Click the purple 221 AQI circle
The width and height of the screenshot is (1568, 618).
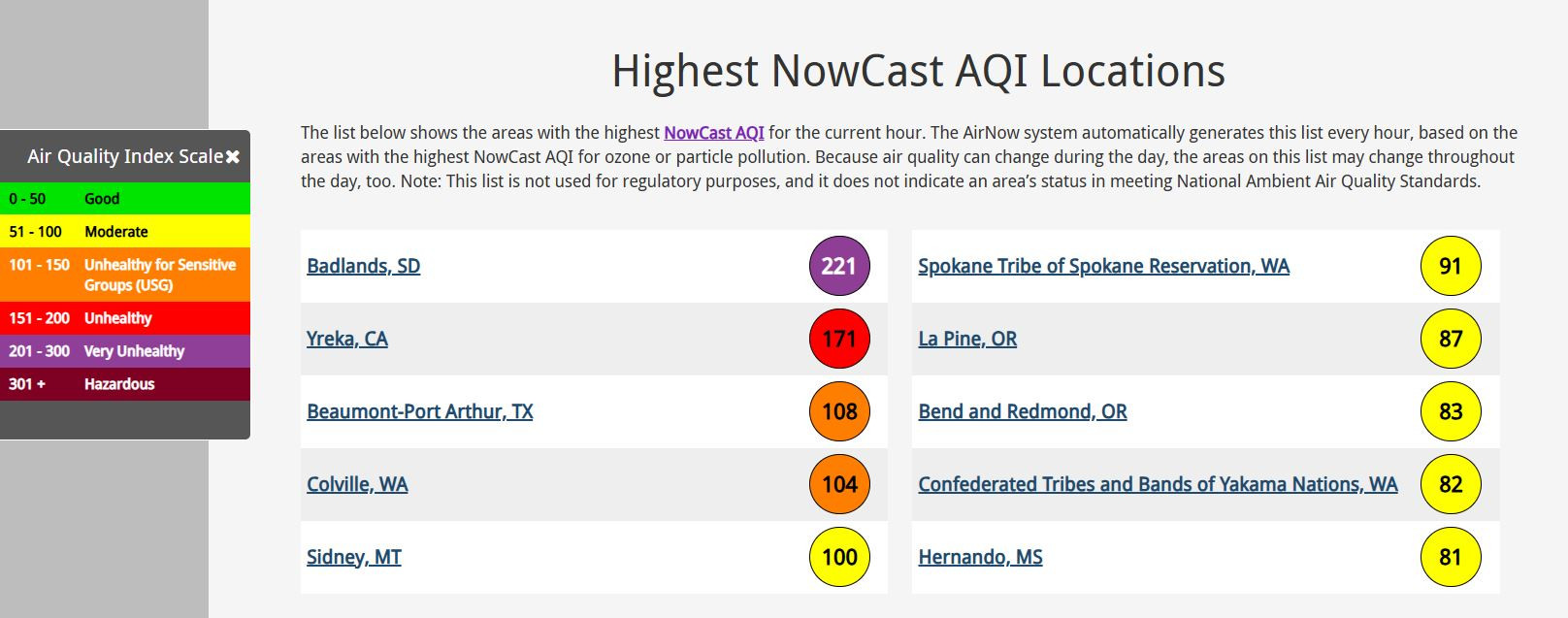(839, 266)
